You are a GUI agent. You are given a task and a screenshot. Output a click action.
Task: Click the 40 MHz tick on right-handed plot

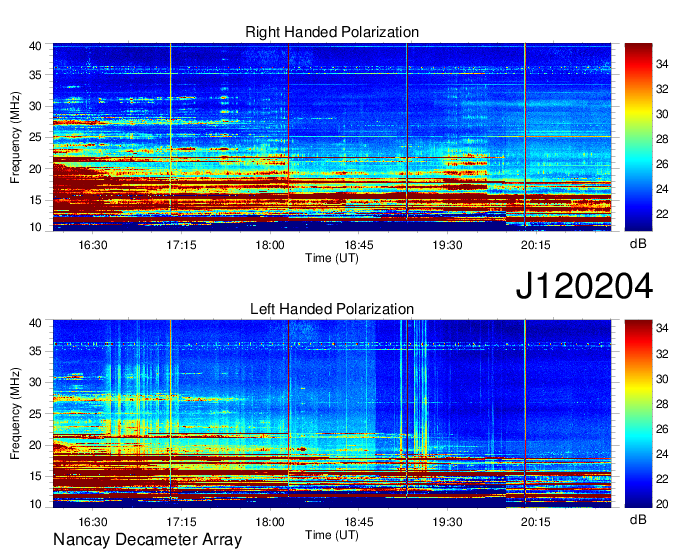pyautogui.click(x=35, y=46)
